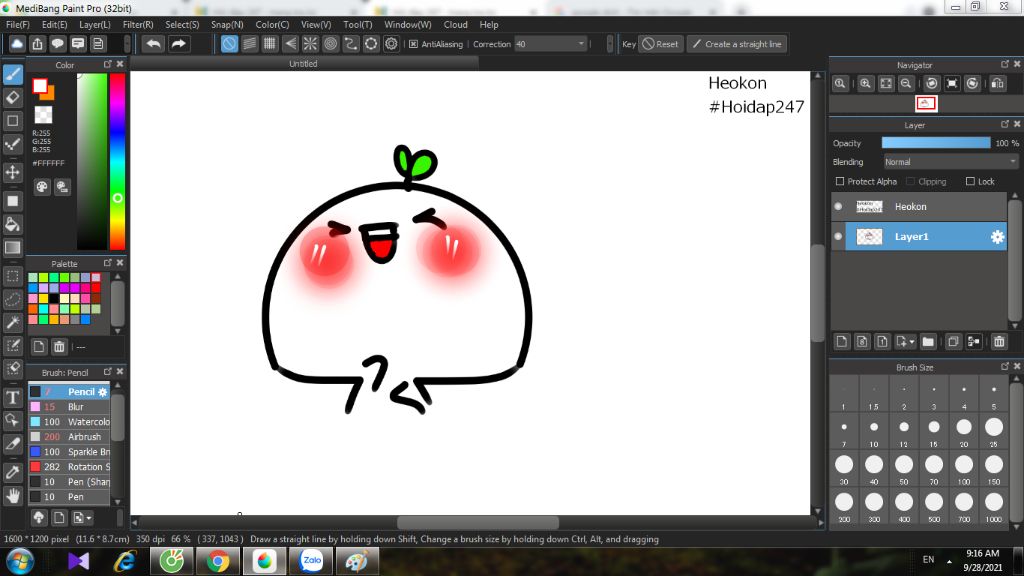Zoom in using Navigator magnifier plus
The width and height of the screenshot is (1024, 576).
click(865, 84)
